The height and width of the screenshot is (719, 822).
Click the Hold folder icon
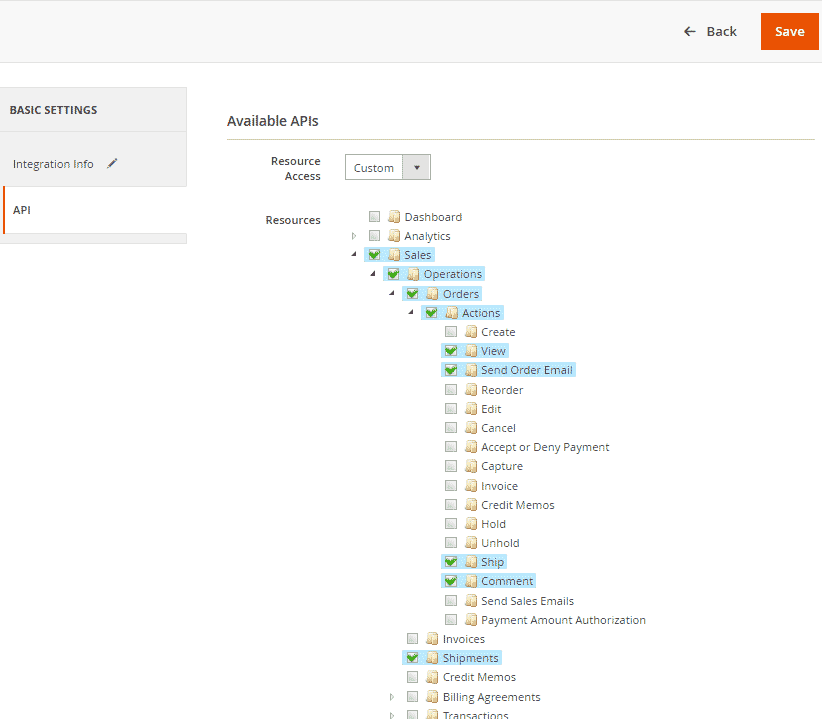[x=471, y=524]
